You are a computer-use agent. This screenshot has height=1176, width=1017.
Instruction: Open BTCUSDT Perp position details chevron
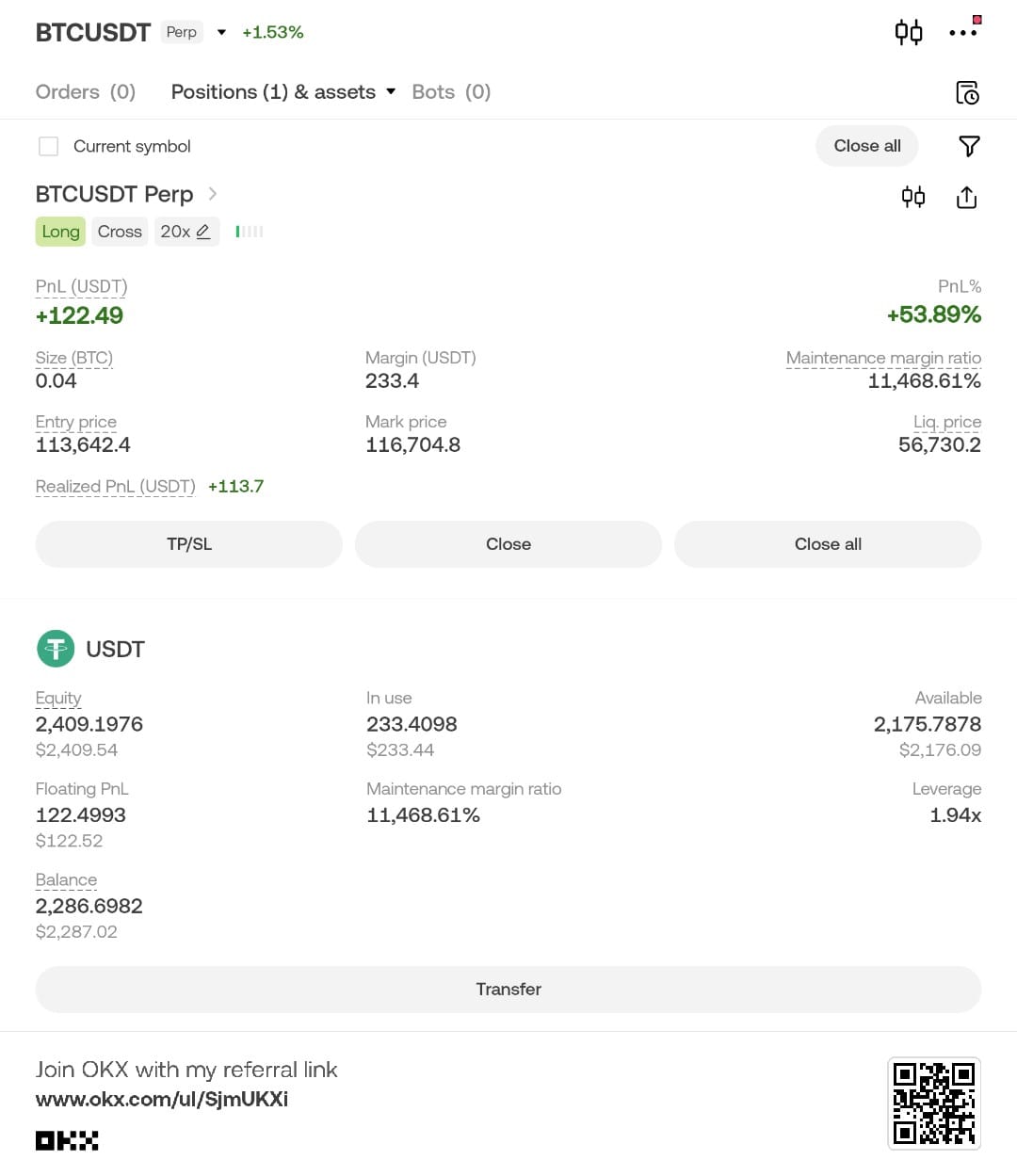click(213, 194)
